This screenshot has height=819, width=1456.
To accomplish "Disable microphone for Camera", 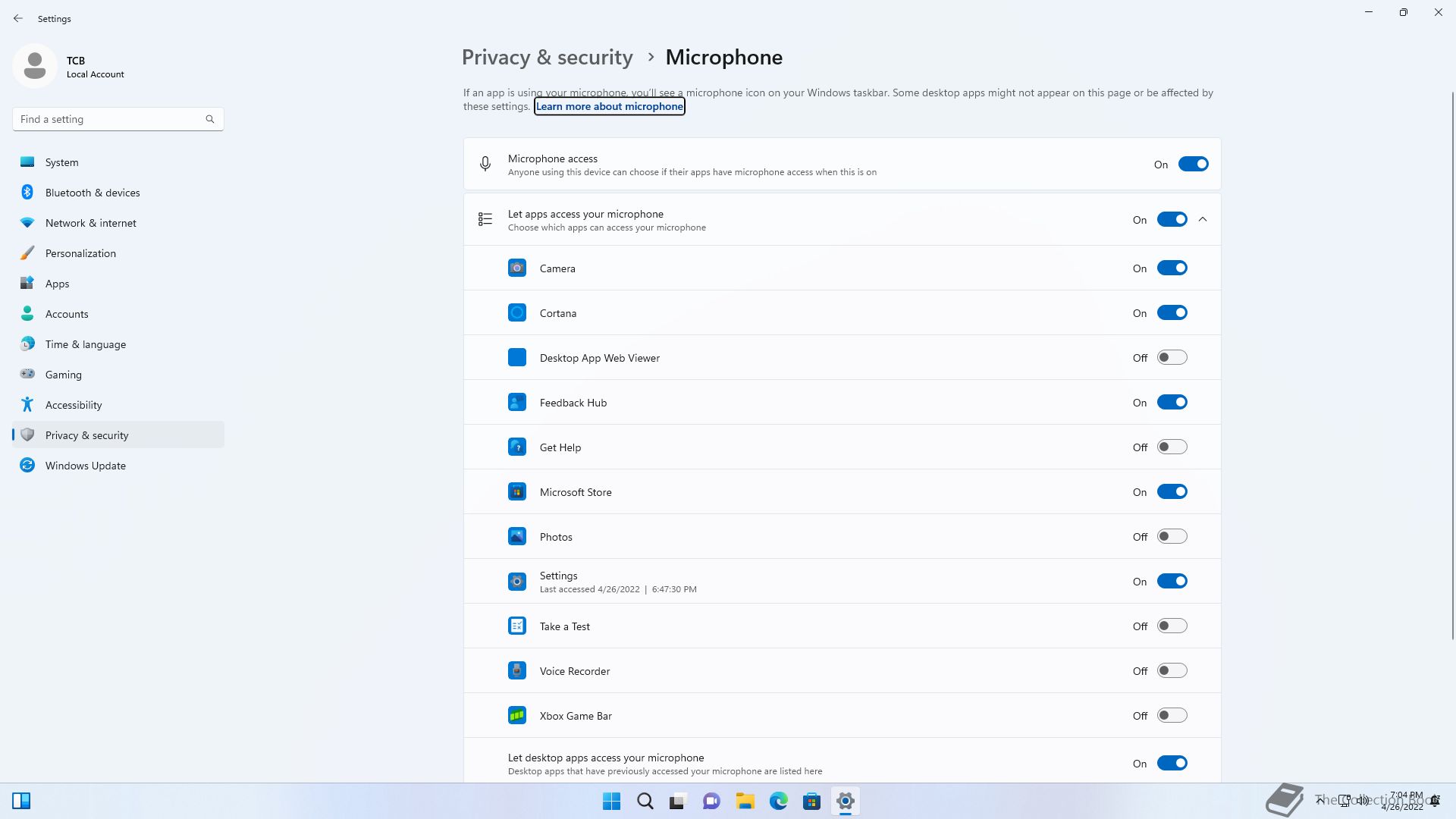I will point(1172,268).
